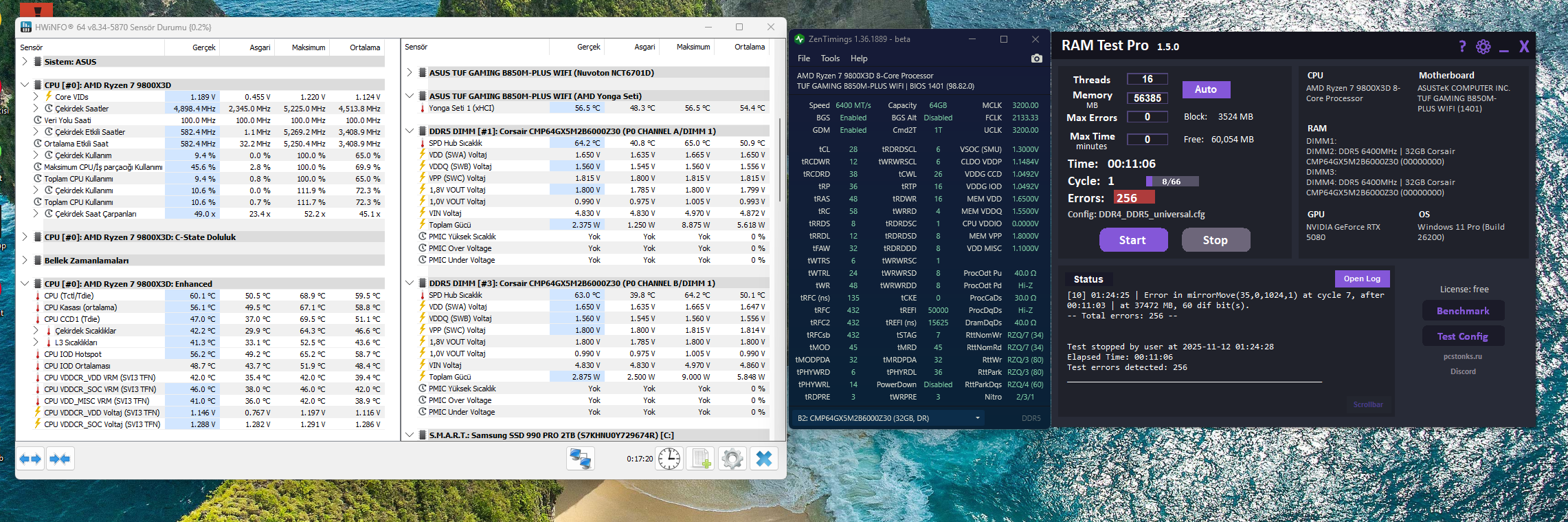Open RAM Test Pro settings gear
The height and width of the screenshot is (522, 1568).
[x=1483, y=47]
